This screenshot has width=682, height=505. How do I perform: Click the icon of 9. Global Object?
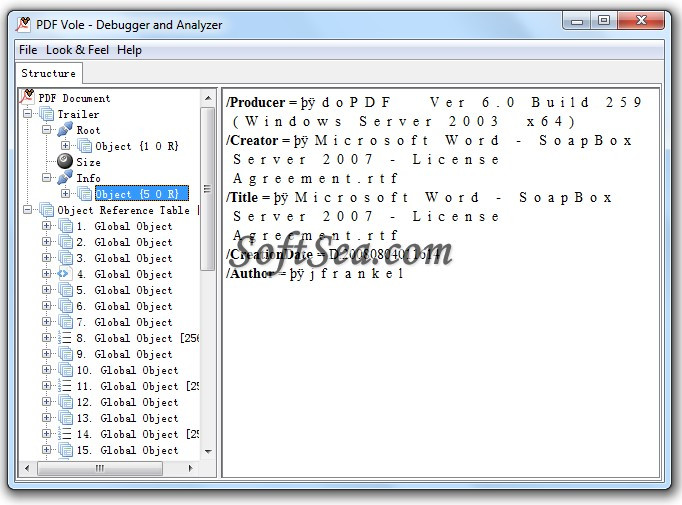pyautogui.click(x=65, y=354)
